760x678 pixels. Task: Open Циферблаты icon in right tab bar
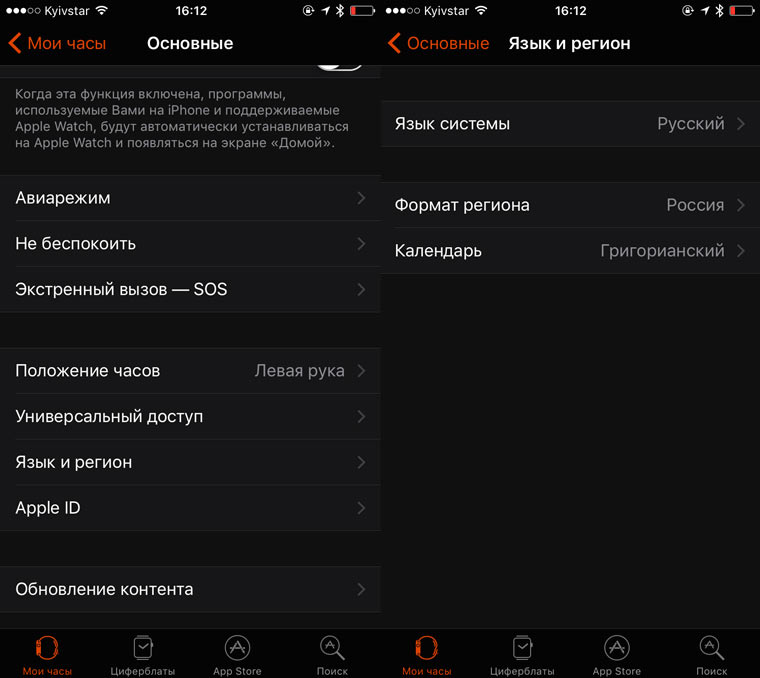[x=522, y=647]
